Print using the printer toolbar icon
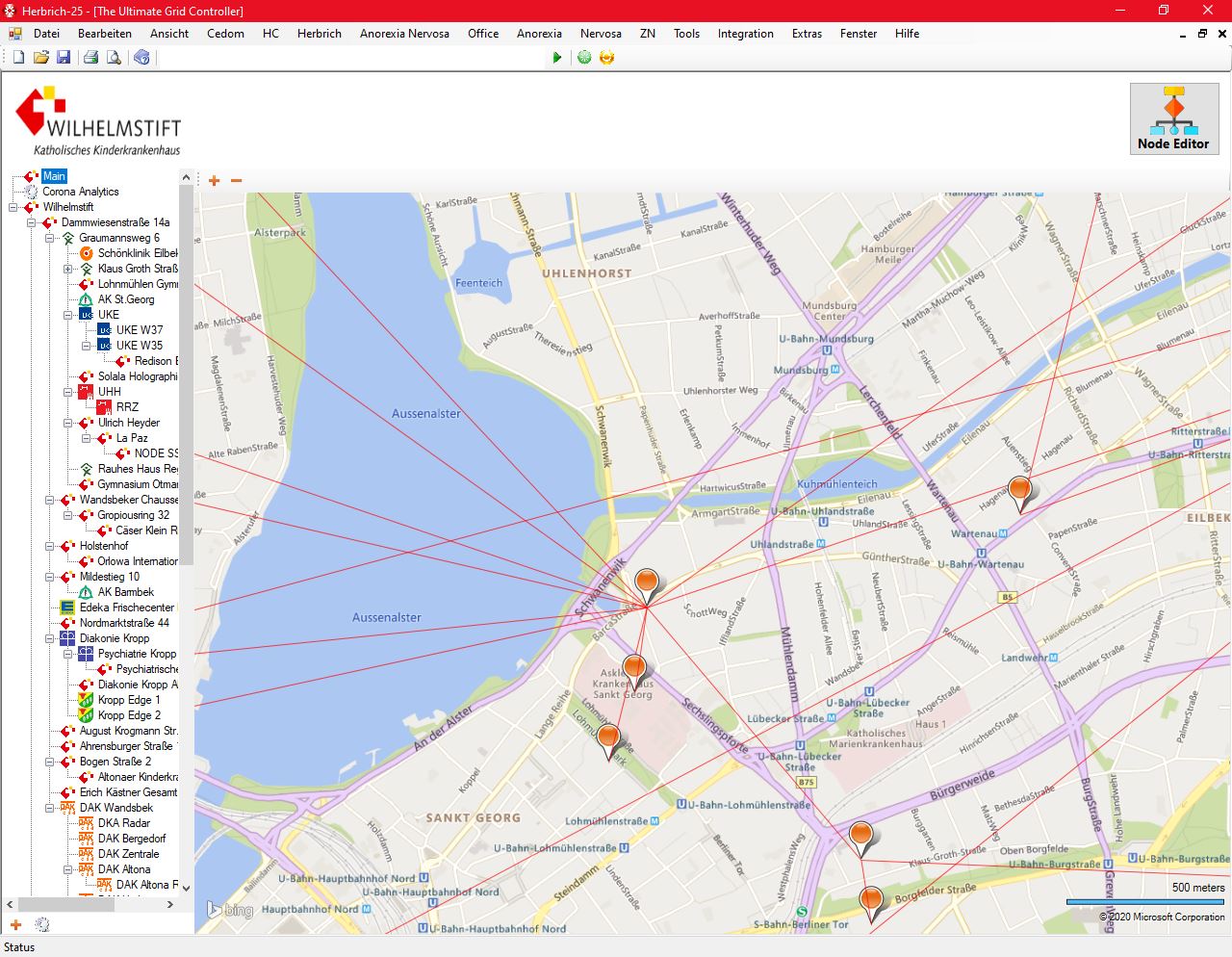The height and width of the screenshot is (957, 1232). click(90, 58)
